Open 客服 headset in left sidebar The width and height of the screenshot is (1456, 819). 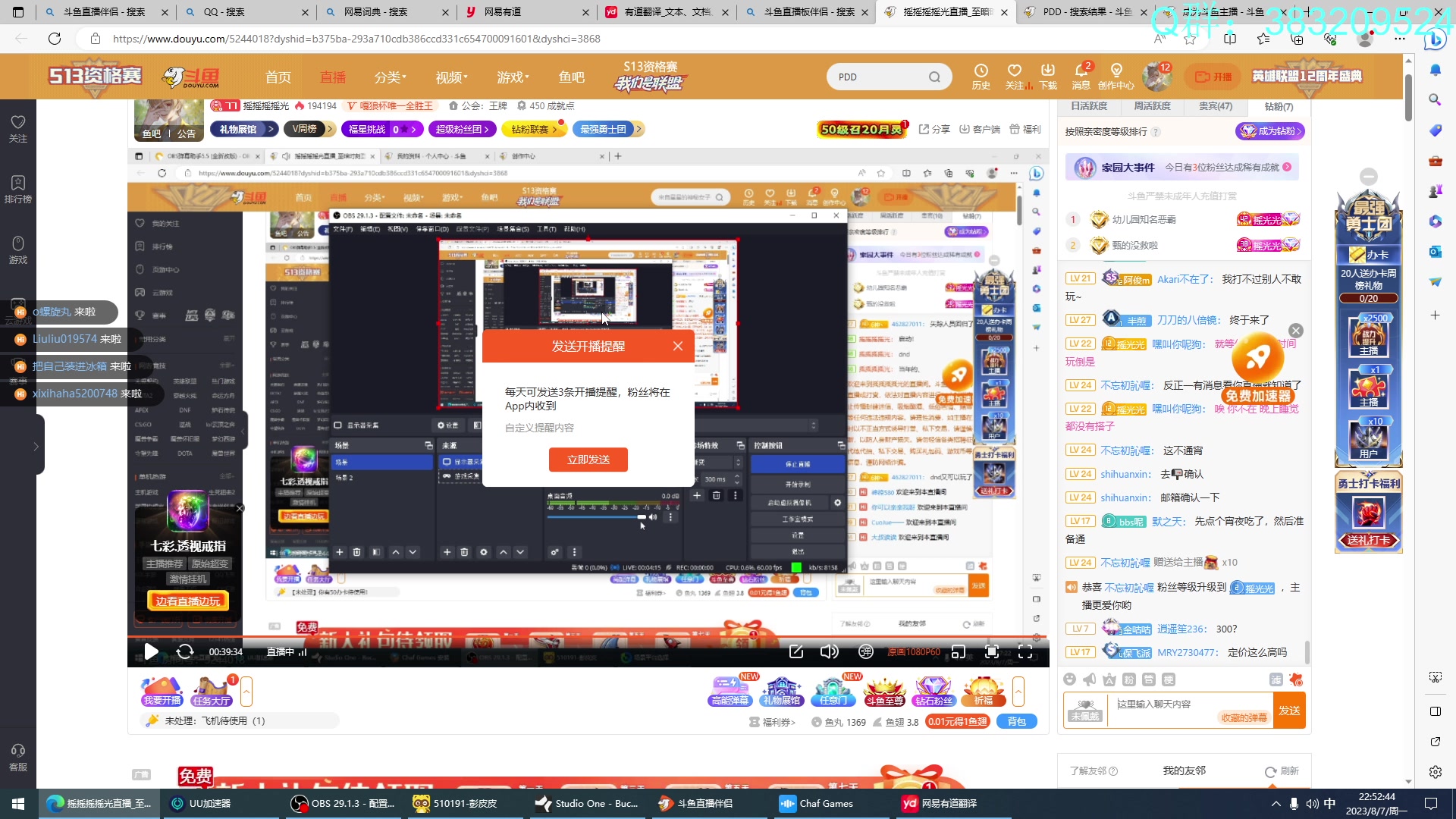[18, 757]
